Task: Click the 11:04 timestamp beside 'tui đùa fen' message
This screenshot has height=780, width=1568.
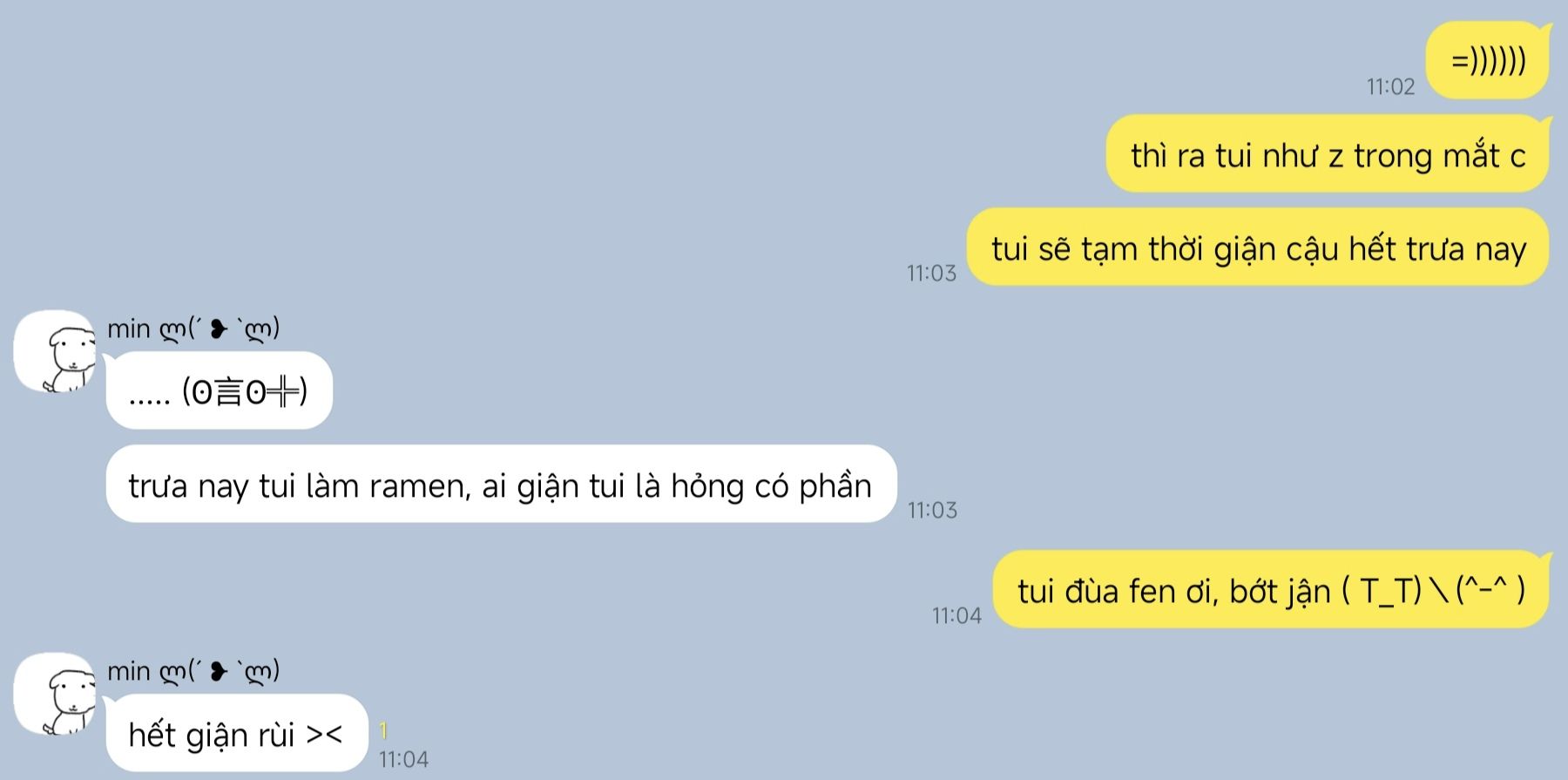Action: point(956,615)
